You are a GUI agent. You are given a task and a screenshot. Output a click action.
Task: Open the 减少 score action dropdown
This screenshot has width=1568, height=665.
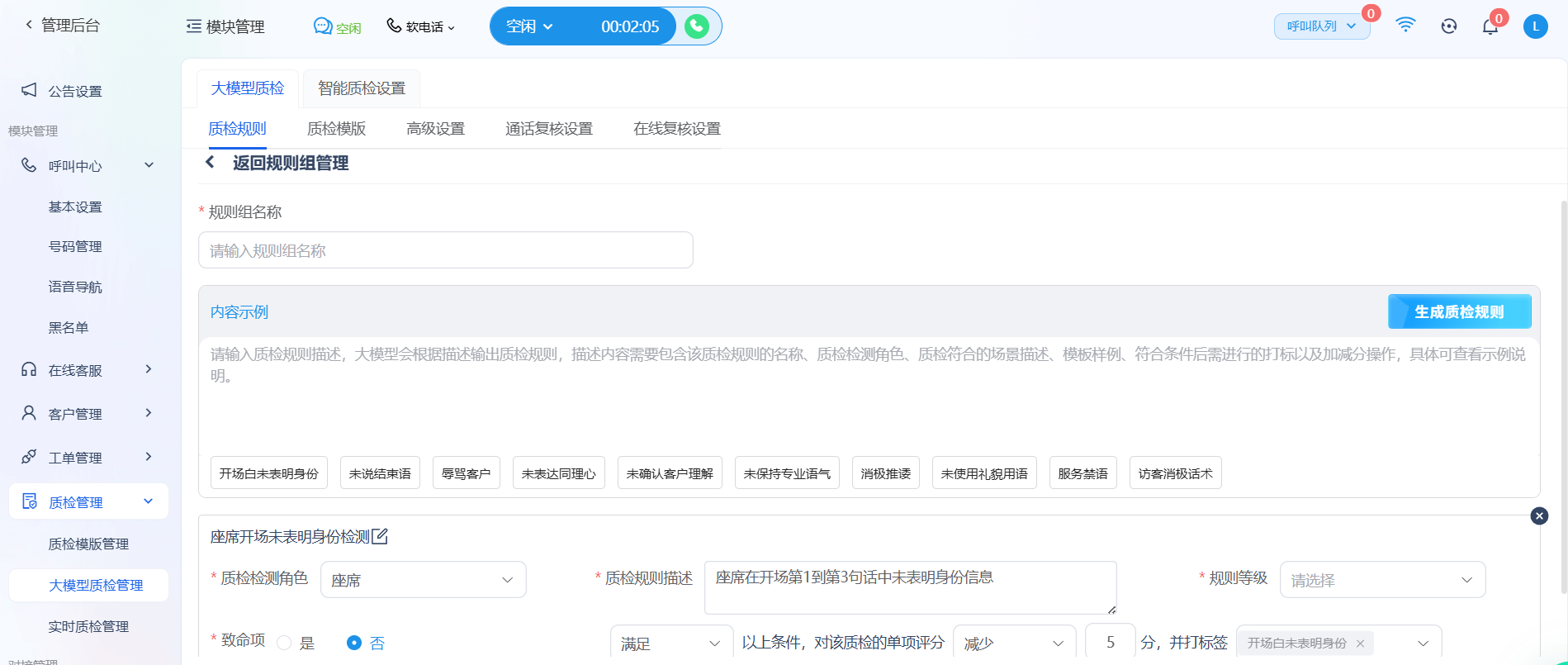(x=1015, y=643)
